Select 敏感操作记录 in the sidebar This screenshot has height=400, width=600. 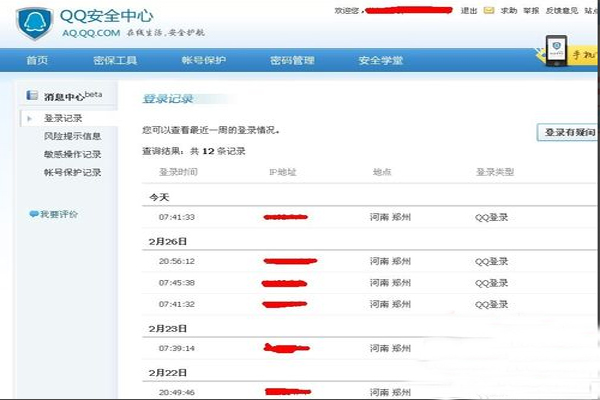click(x=72, y=154)
